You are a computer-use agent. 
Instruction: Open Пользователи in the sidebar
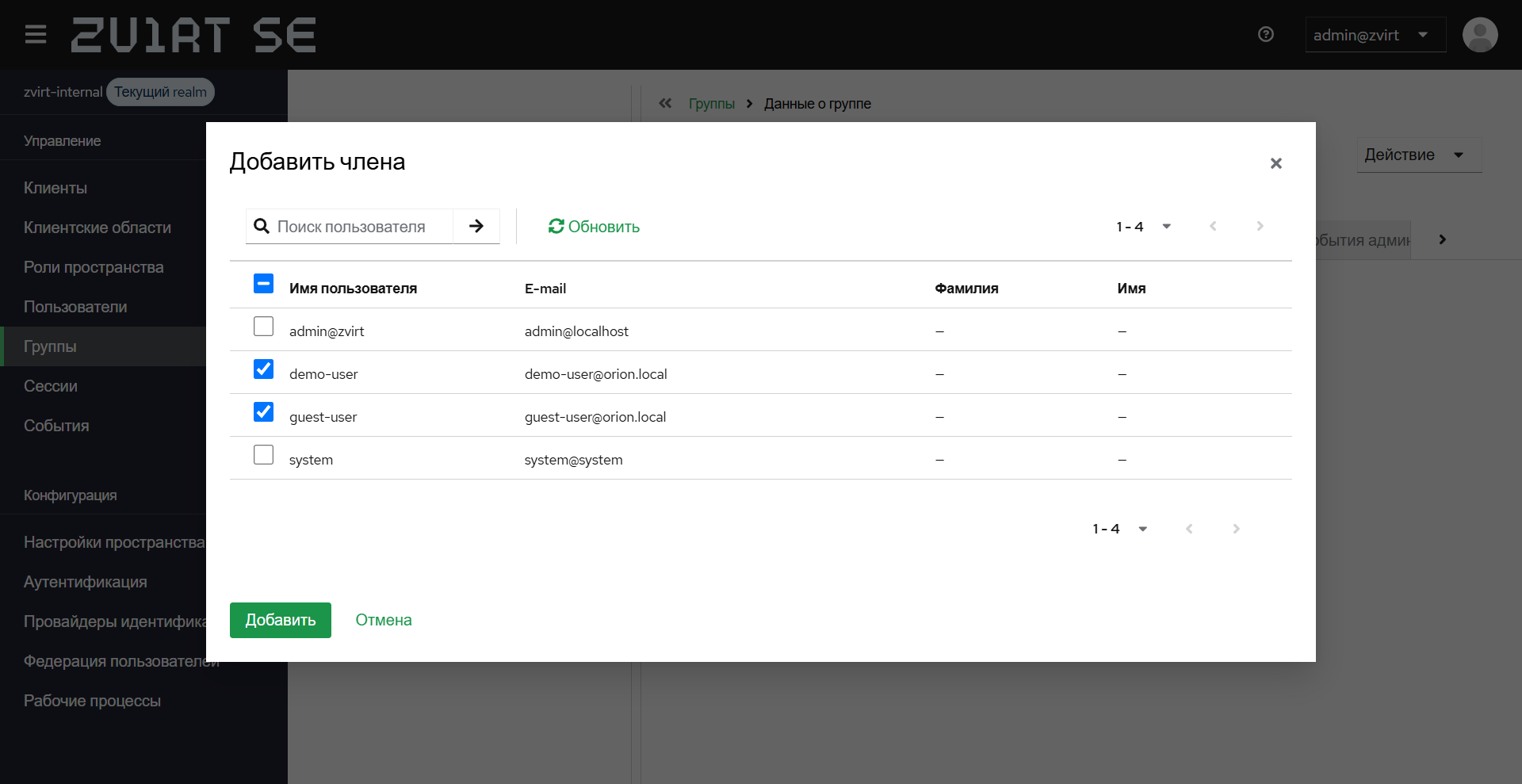tap(75, 307)
